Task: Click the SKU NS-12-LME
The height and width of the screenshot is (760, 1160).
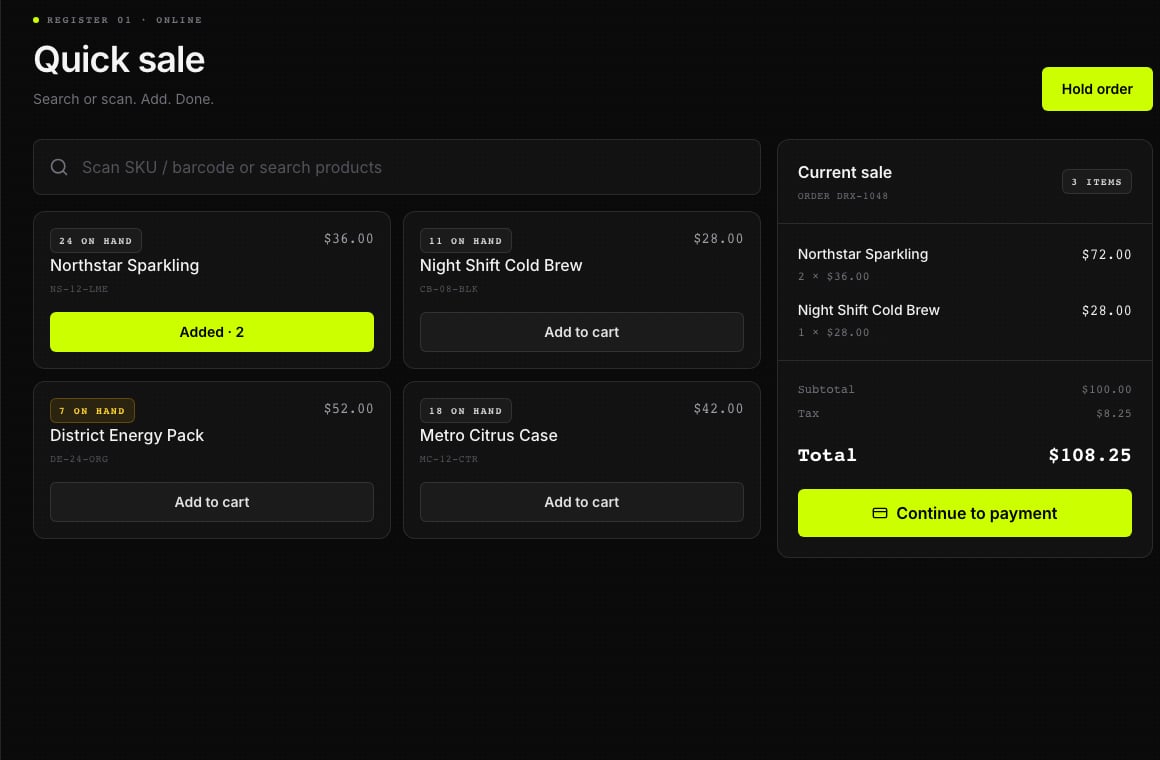Action: tap(79, 289)
